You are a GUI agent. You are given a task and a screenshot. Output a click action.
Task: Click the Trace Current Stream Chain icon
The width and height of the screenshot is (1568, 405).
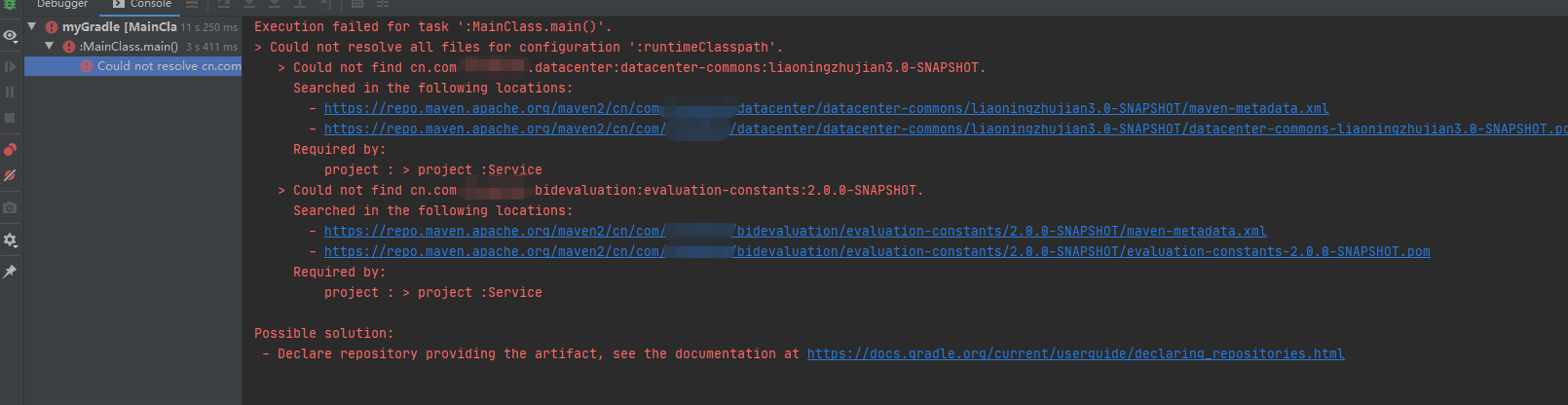pos(383,4)
